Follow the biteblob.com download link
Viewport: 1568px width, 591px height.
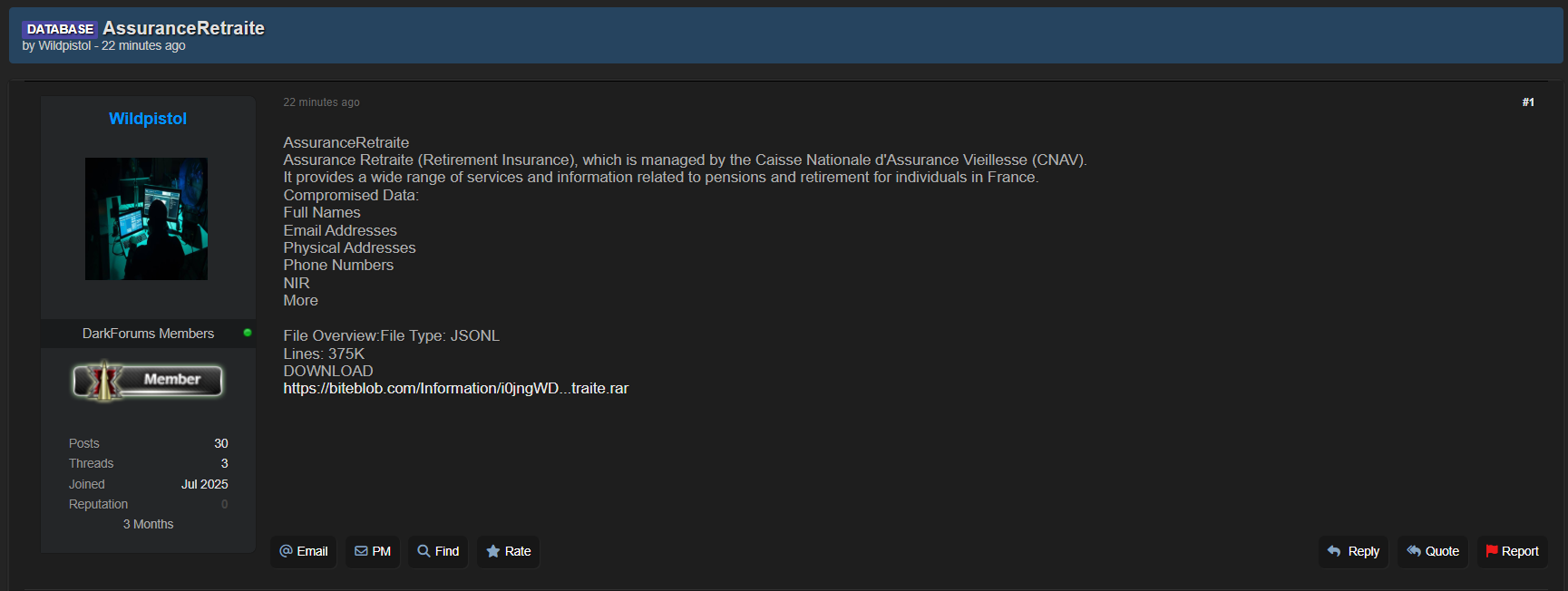coord(455,389)
